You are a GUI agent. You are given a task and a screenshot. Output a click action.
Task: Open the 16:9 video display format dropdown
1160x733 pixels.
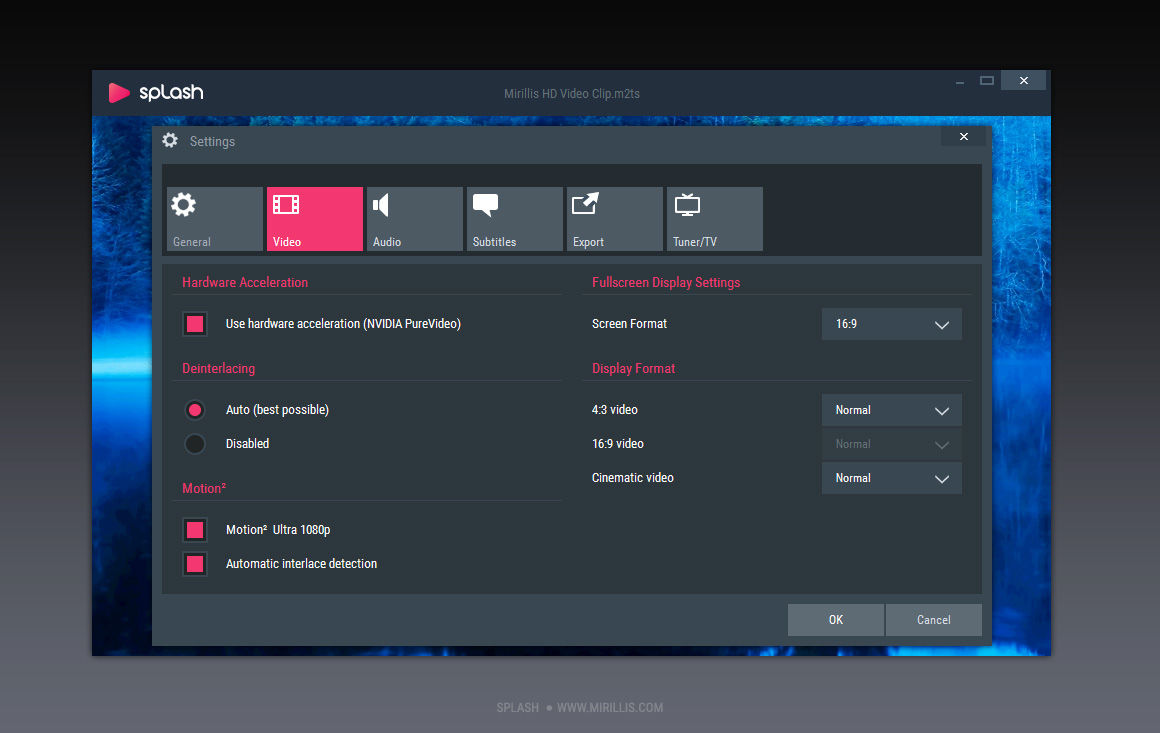coord(891,444)
